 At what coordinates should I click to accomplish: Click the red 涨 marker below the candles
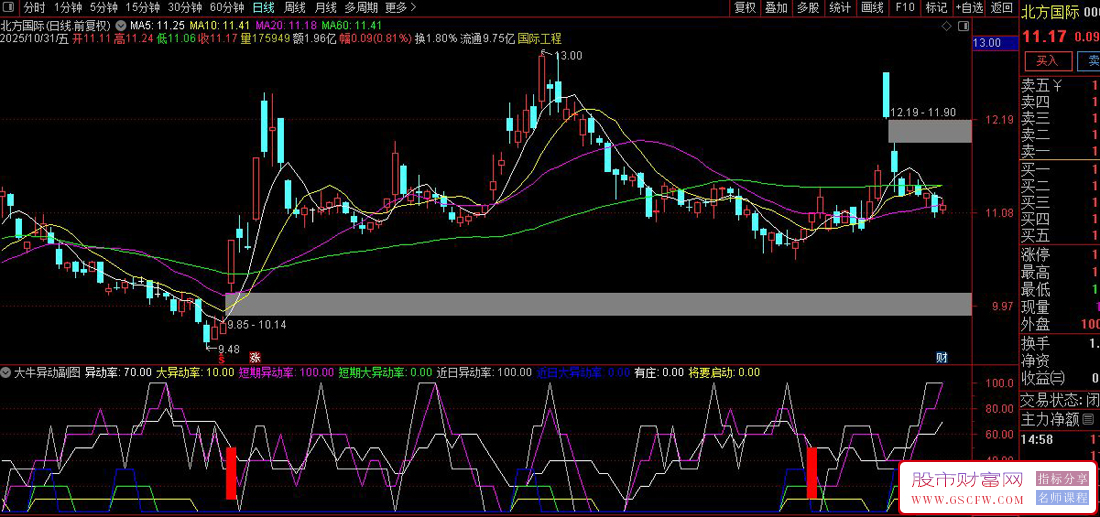click(x=255, y=357)
